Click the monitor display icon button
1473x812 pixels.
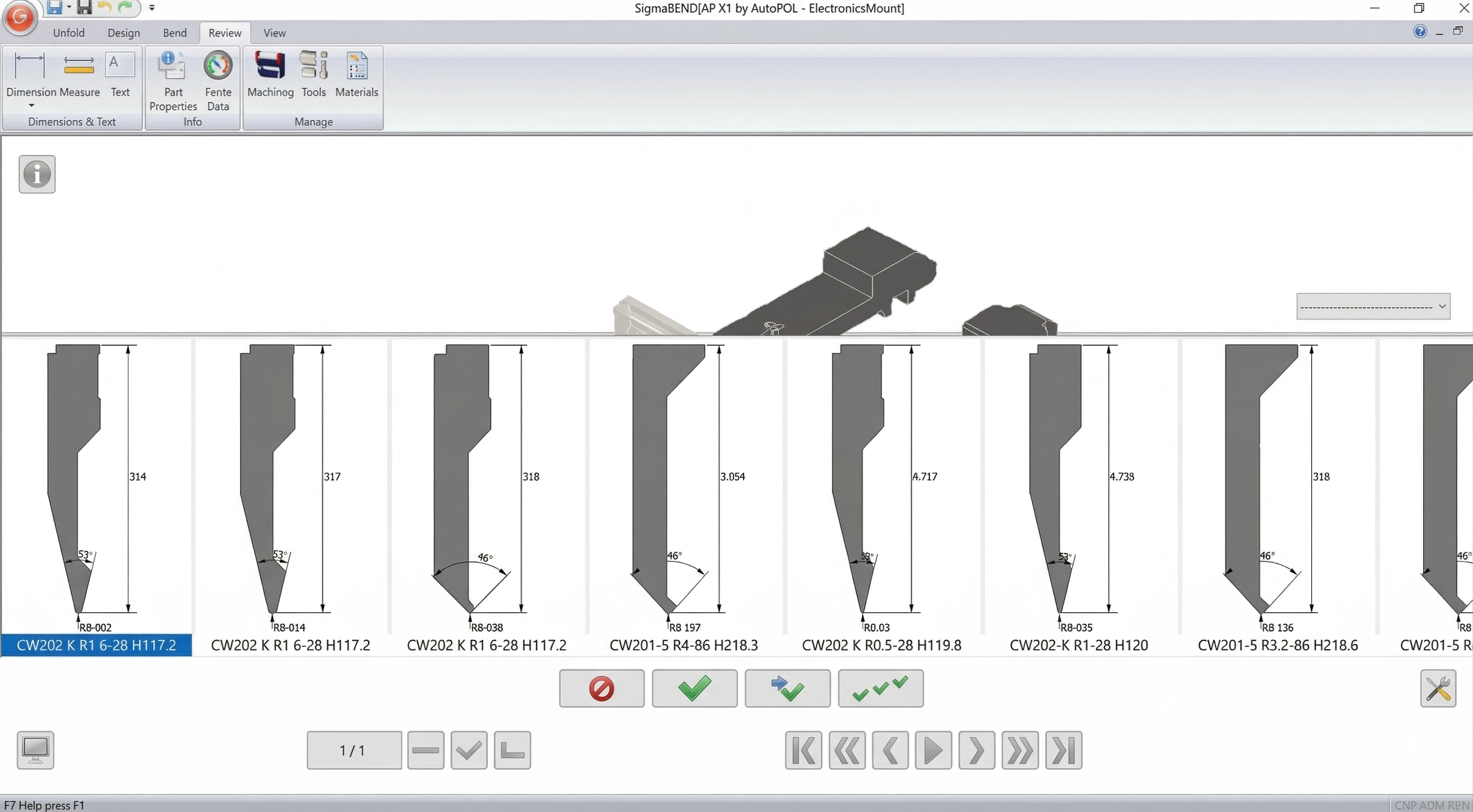(x=35, y=750)
